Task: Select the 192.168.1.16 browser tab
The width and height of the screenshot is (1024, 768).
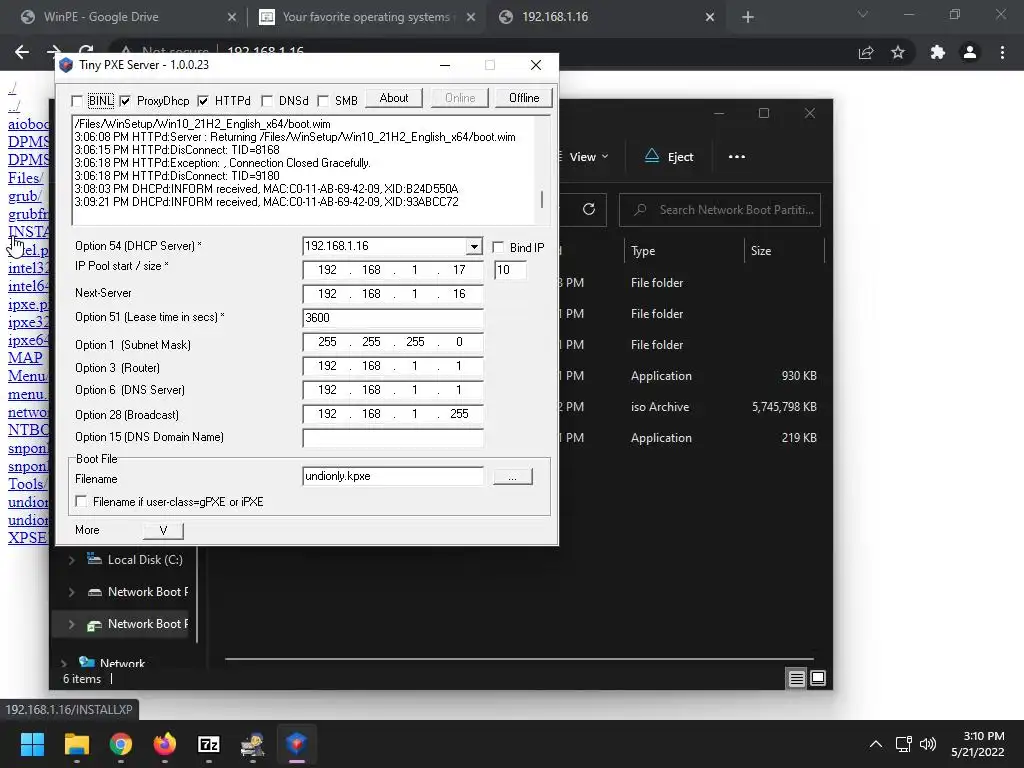Action: (x=555, y=17)
